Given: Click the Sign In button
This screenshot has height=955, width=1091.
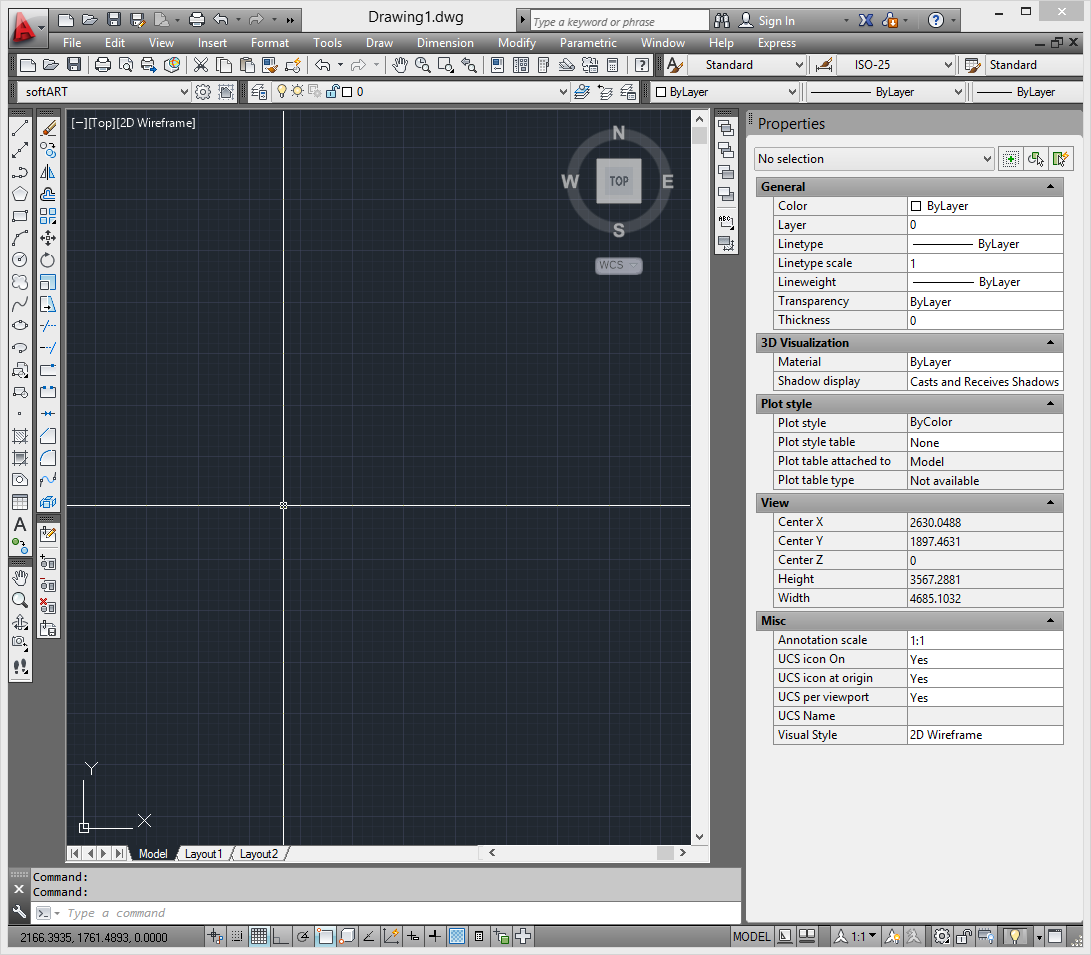Looking at the screenshot, I should [x=767, y=20].
